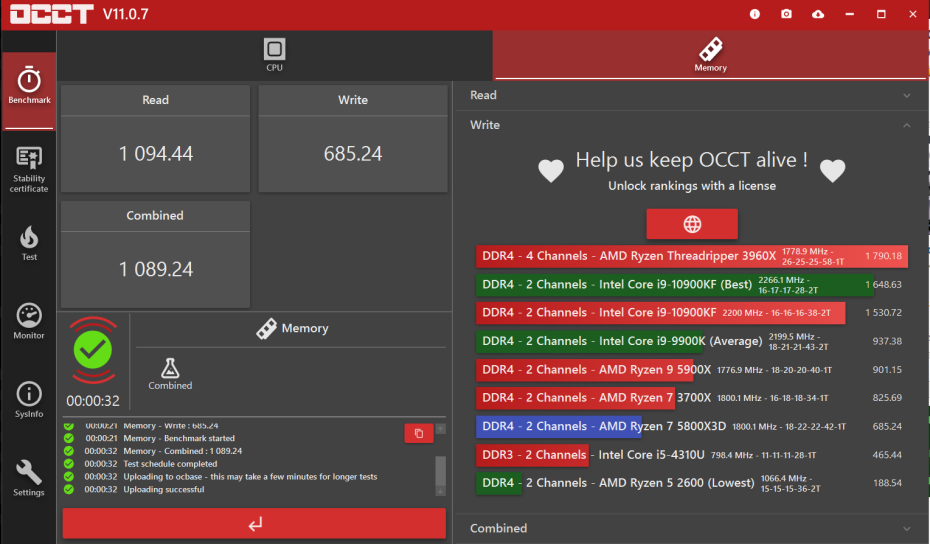Click the log scrollbar thumb

point(440,471)
